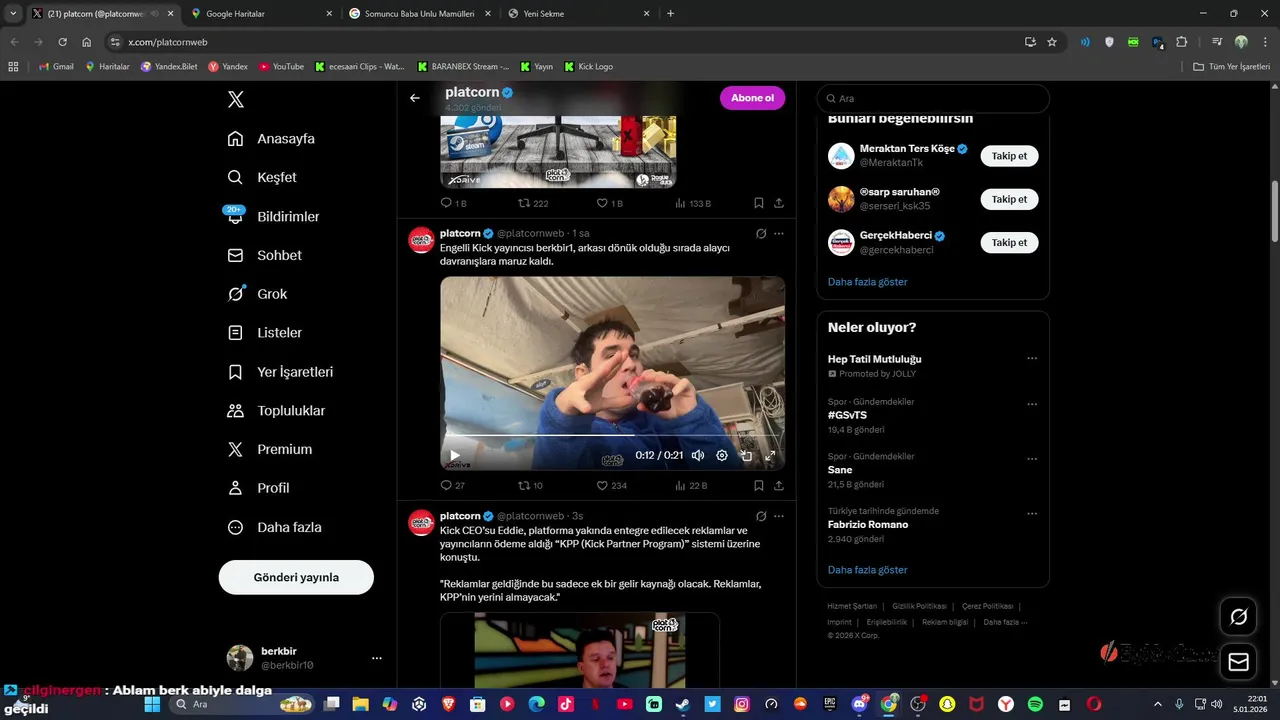Viewport: 1280px width, 720px height.
Task: Click Gönderi yayınla button
Action: [296, 577]
